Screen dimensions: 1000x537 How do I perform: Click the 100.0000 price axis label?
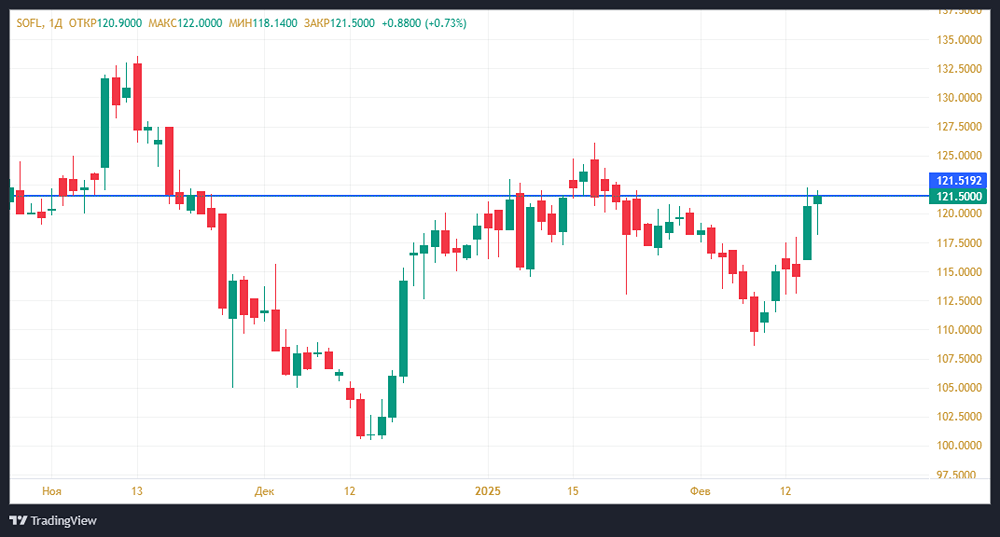[x=959, y=445]
